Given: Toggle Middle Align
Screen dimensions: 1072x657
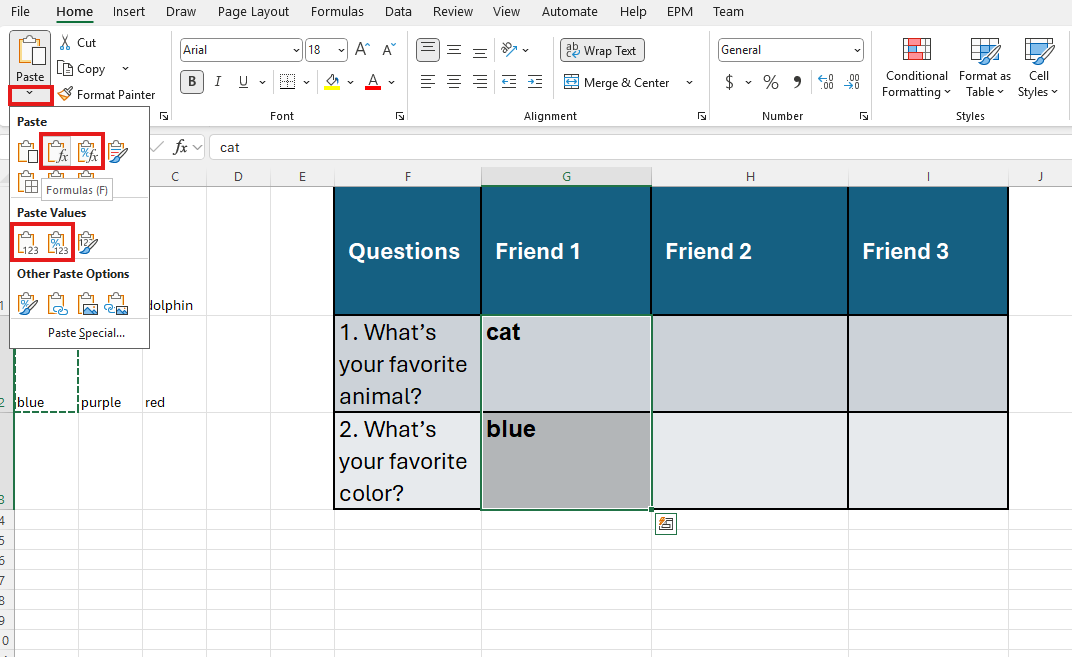Looking at the screenshot, I should tap(454, 49).
